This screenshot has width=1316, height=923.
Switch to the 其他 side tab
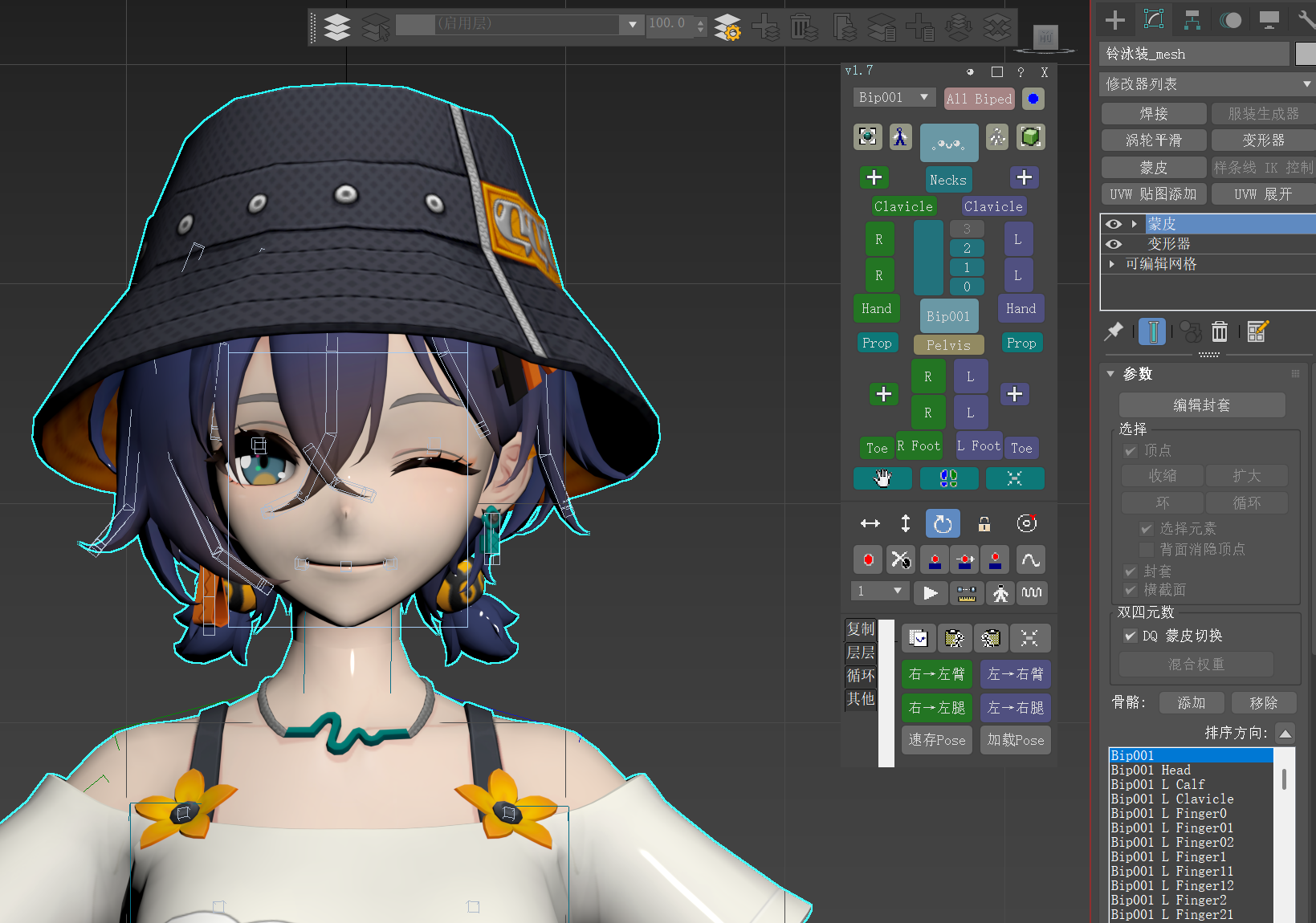[861, 699]
